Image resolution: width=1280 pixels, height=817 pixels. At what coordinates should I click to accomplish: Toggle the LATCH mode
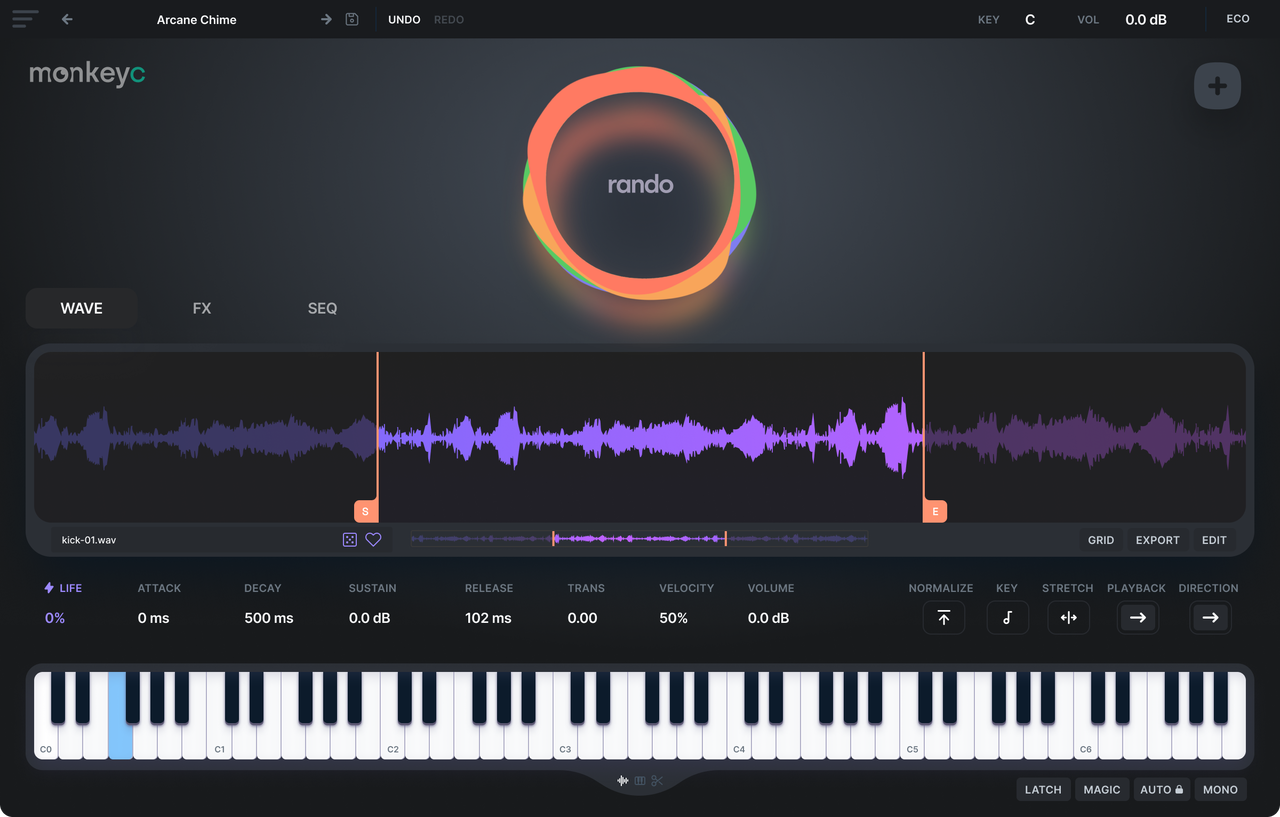coord(1043,790)
